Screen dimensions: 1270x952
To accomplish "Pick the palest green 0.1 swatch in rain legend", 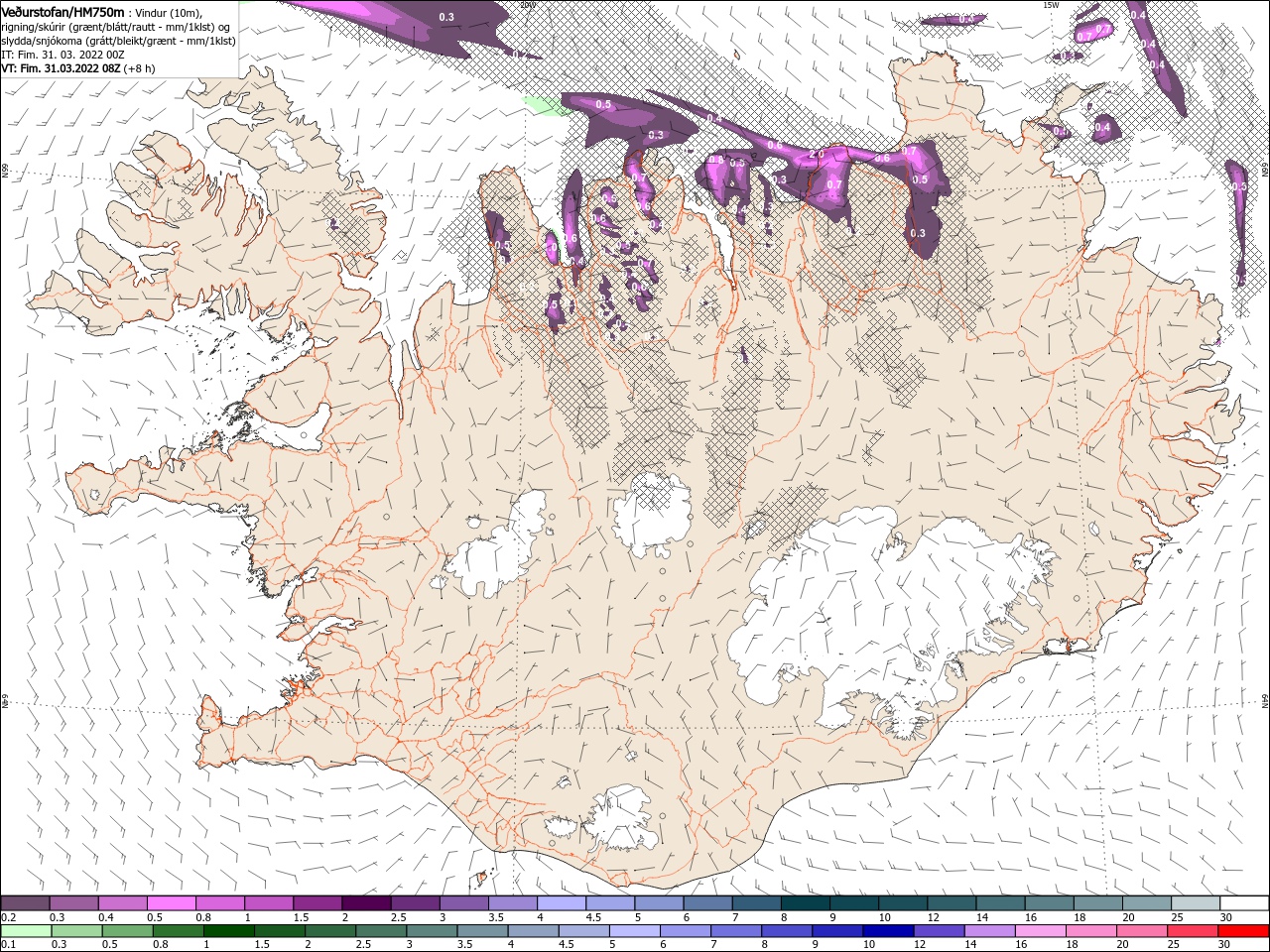I will tap(26, 931).
